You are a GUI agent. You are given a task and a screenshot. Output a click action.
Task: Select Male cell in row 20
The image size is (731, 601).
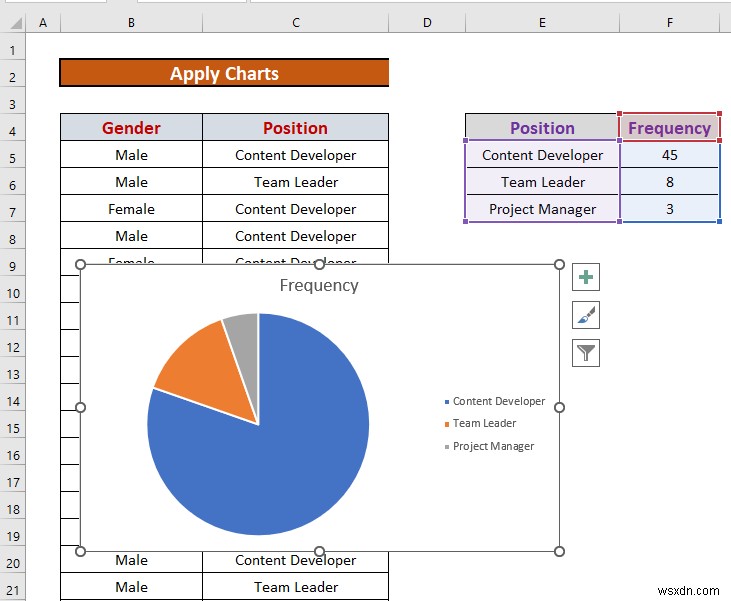click(x=131, y=561)
